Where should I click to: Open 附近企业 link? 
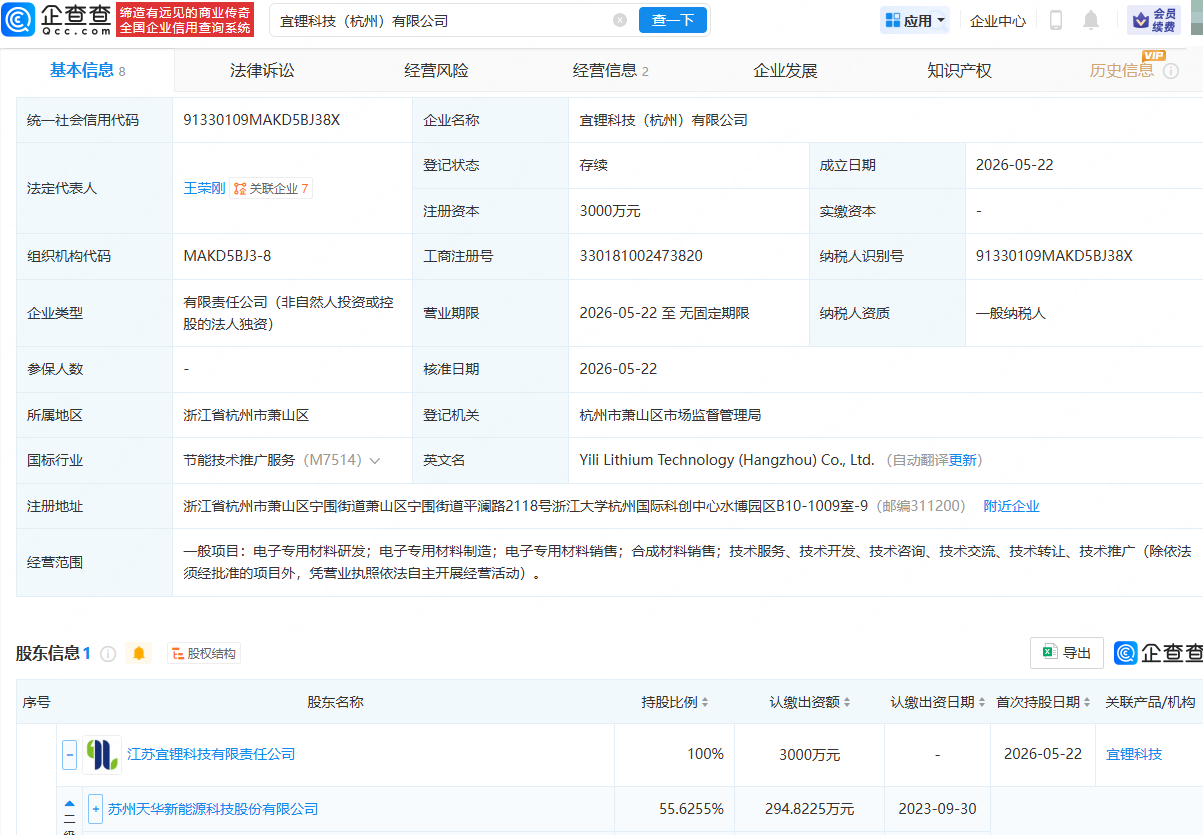click(x=1011, y=506)
